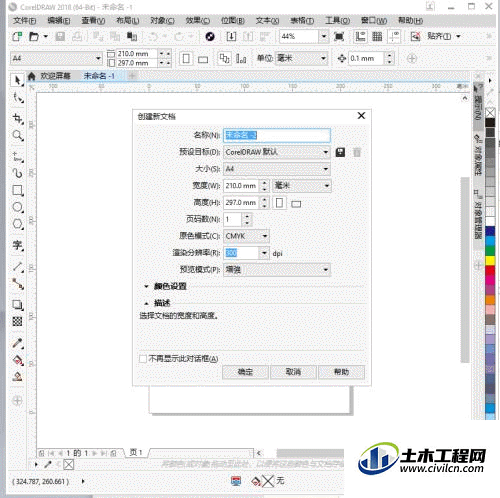Click the dialog width 210.0 mm field

[x=241, y=186]
